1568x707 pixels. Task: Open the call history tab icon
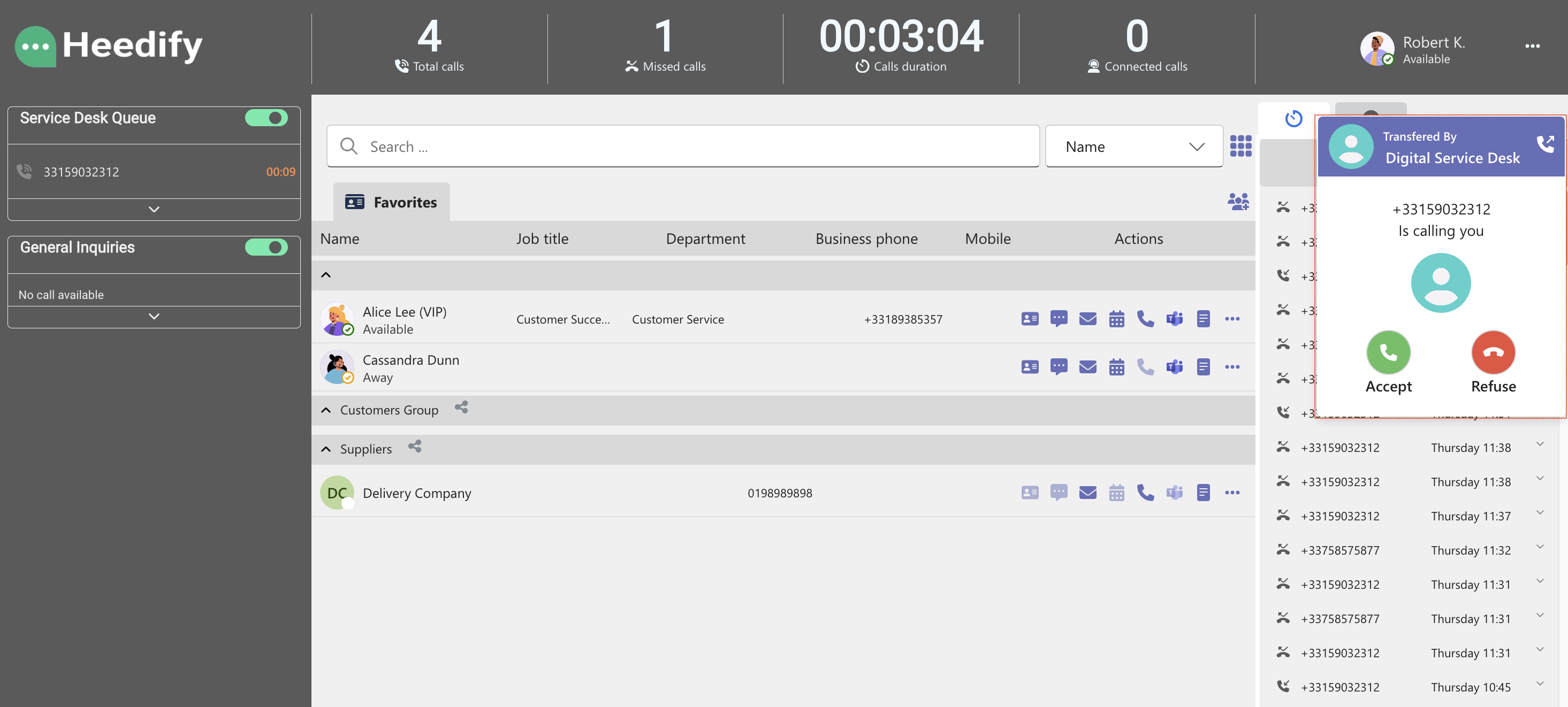point(1293,118)
